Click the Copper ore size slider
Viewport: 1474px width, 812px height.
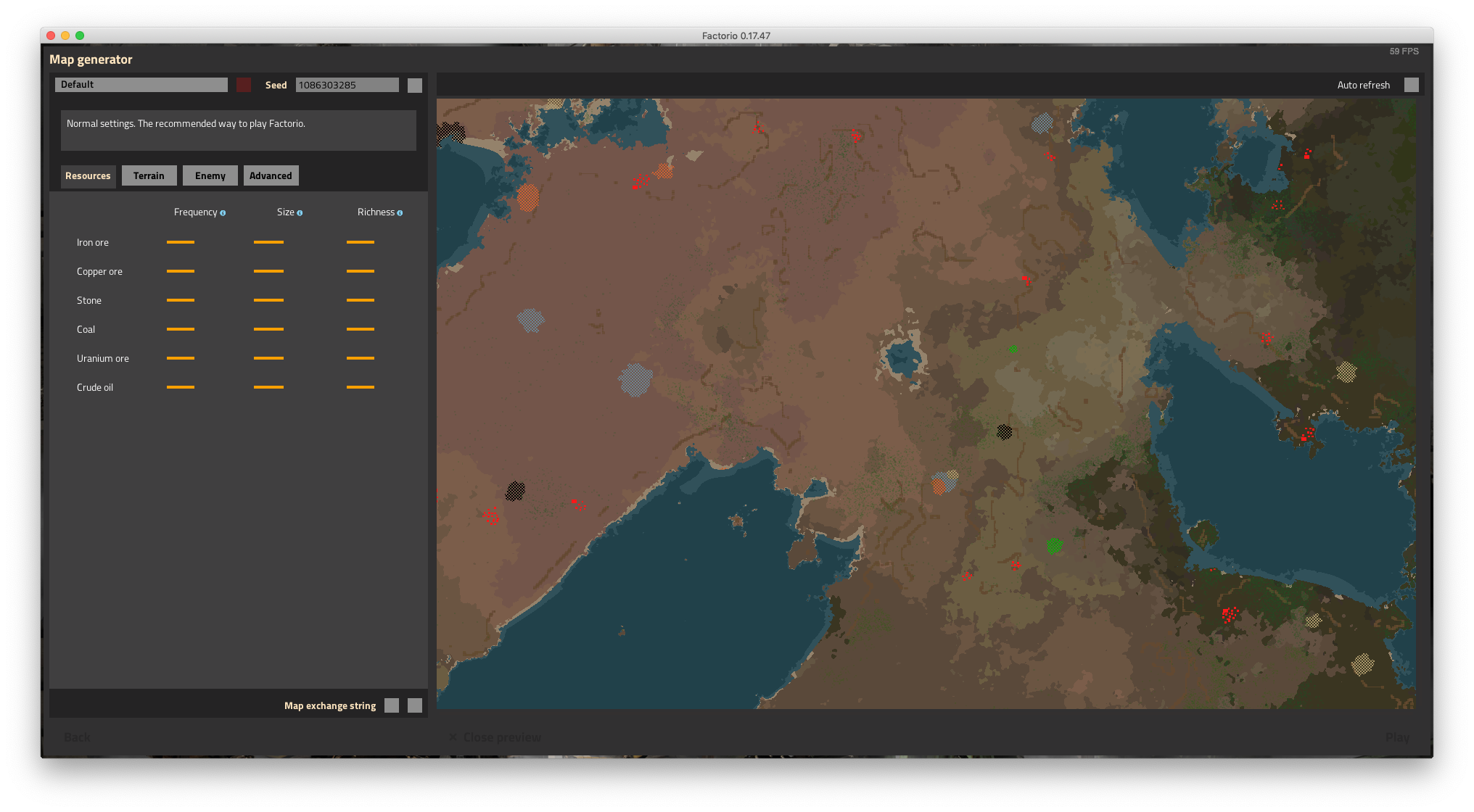(268, 271)
